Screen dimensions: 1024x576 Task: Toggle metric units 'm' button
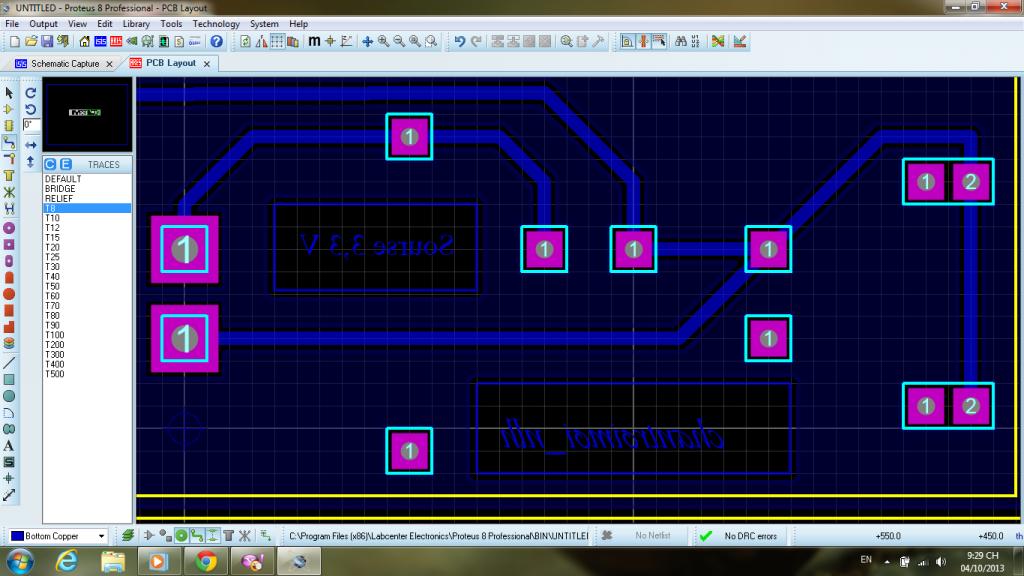pyautogui.click(x=314, y=42)
